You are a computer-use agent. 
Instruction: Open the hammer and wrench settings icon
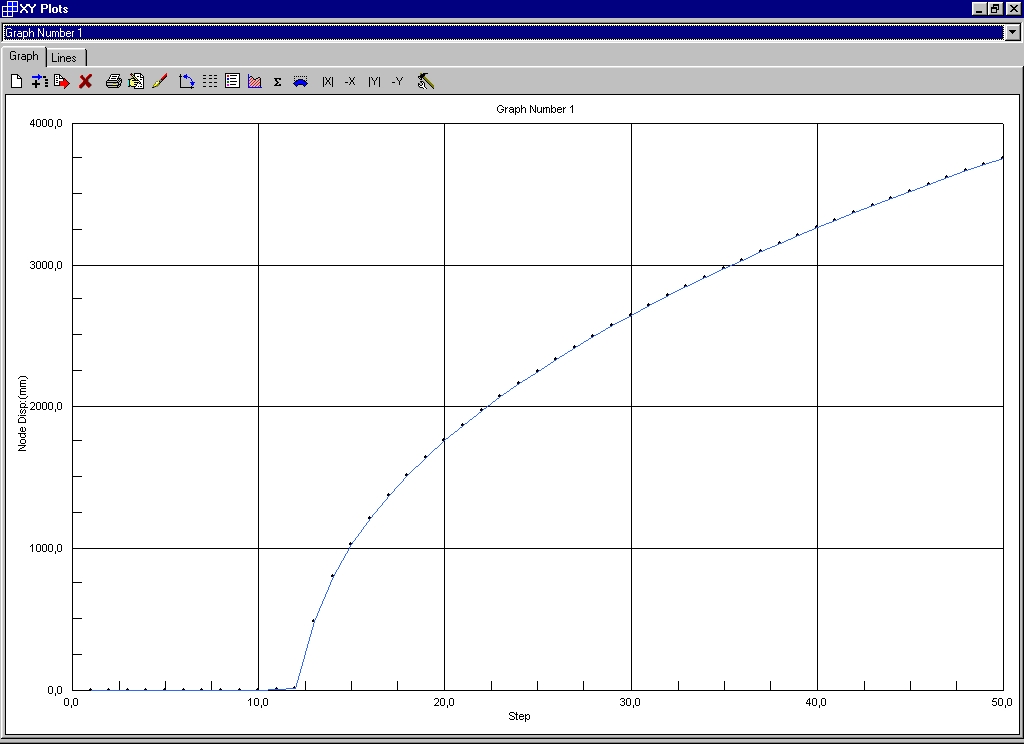click(x=426, y=81)
